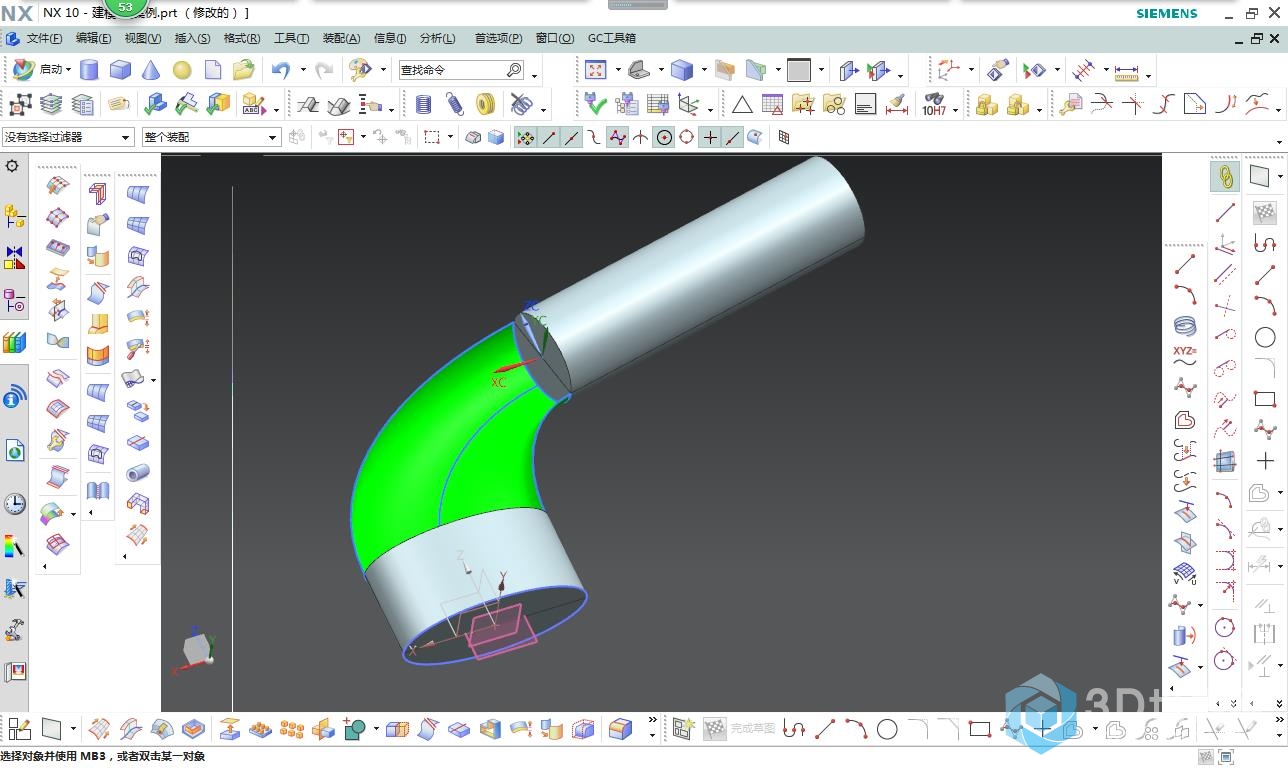Click the settings gear icon in left sidebar
Screen dimensions: 1288x768
coord(13,166)
